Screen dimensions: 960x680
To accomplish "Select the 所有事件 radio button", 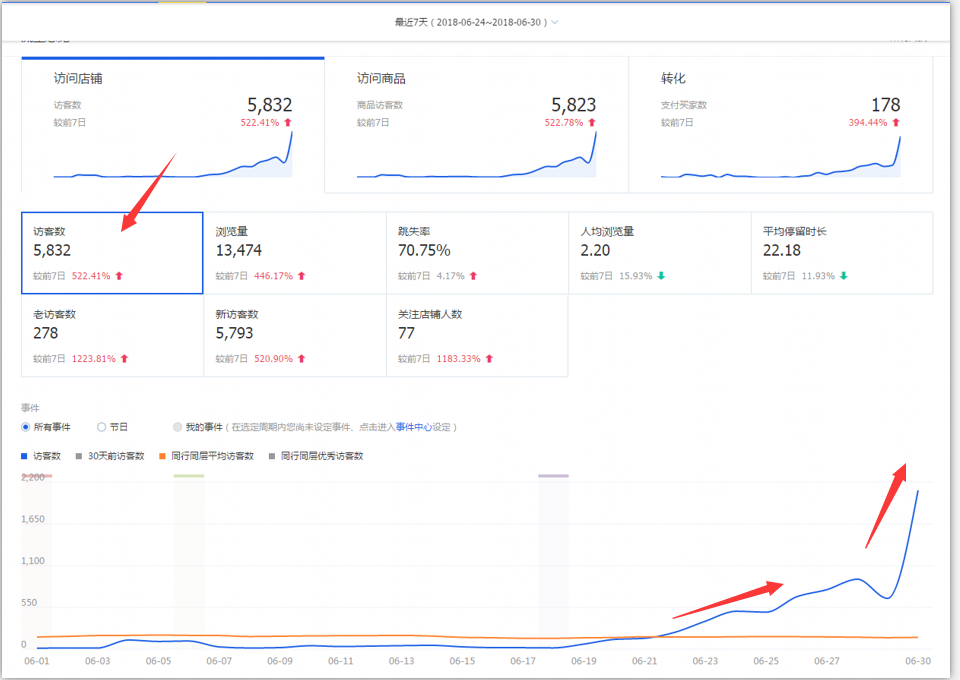I will point(26,427).
